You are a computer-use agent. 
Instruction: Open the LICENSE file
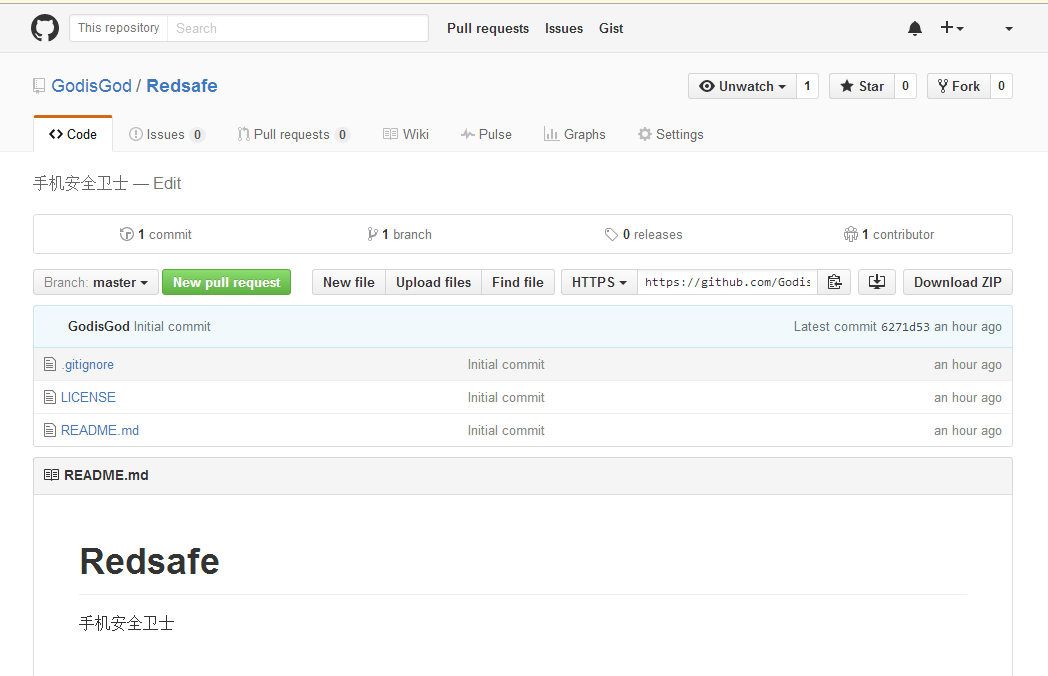(x=88, y=397)
